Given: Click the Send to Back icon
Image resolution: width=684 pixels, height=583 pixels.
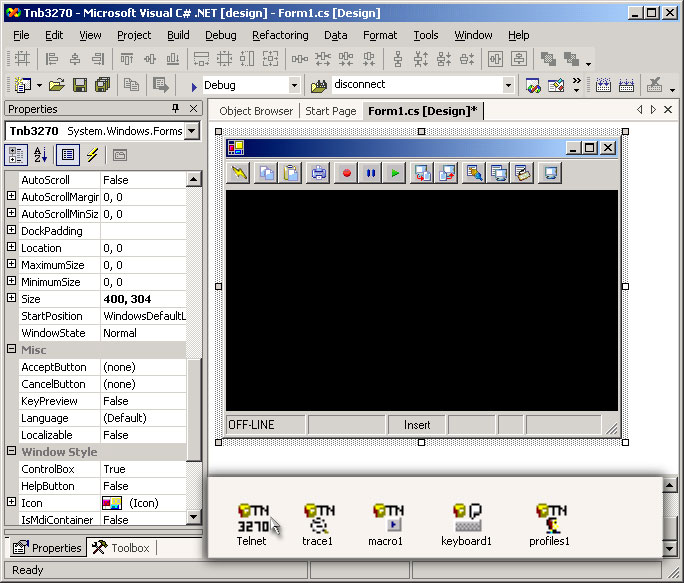Looking at the screenshot, I should [x=571, y=58].
